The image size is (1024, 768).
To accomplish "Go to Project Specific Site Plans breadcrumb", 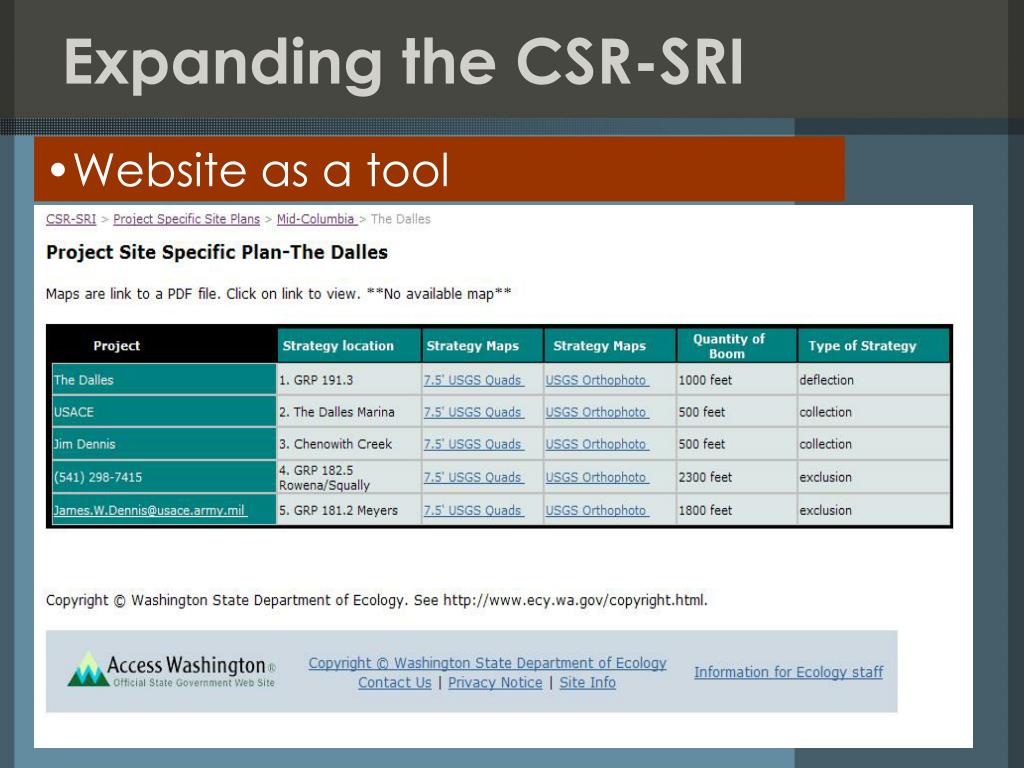I will tap(186, 219).
